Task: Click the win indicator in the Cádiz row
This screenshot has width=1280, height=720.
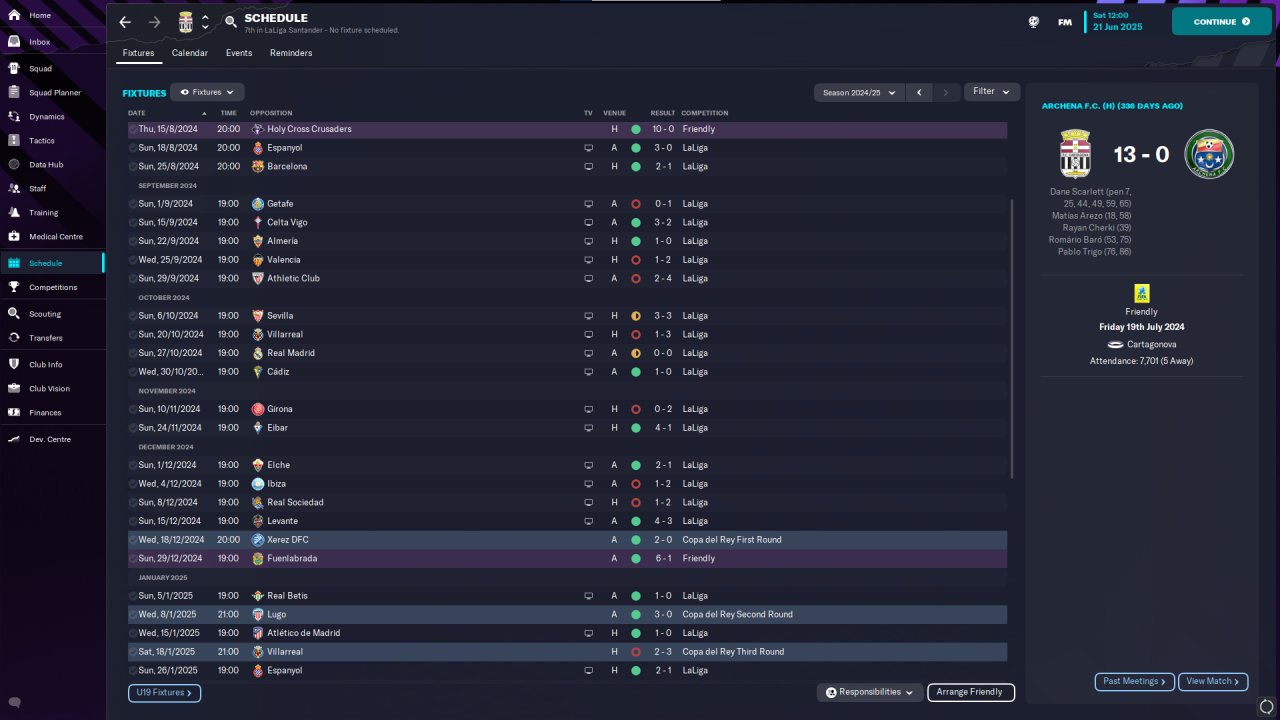Action: click(636, 372)
